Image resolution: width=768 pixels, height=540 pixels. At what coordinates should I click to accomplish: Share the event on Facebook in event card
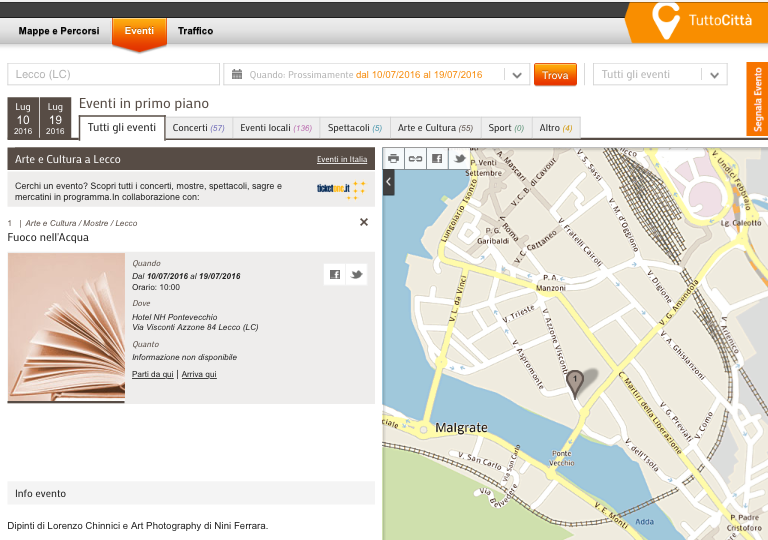pyautogui.click(x=335, y=275)
